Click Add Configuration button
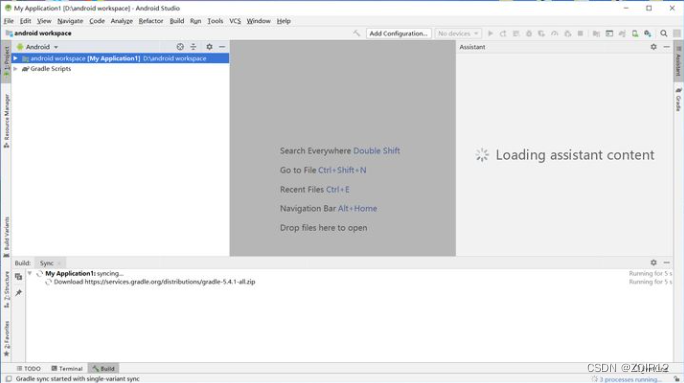Image resolution: width=684 pixels, height=383 pixels. 398,34
